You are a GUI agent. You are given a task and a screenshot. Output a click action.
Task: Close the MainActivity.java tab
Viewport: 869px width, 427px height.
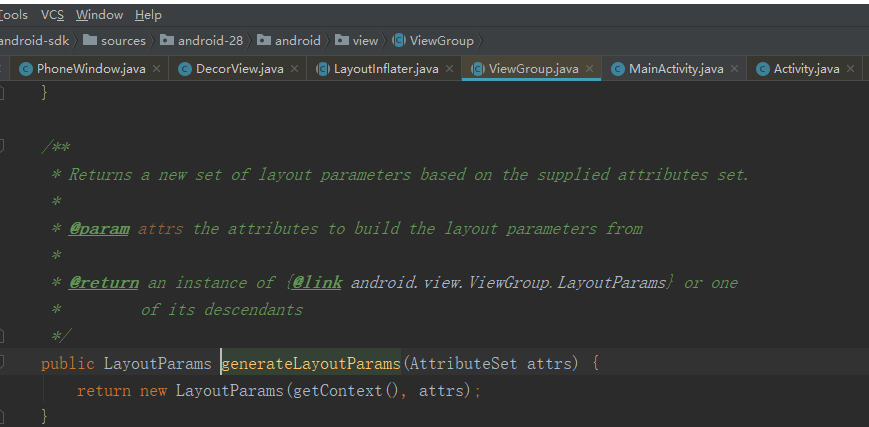click(x=734, y=69)
